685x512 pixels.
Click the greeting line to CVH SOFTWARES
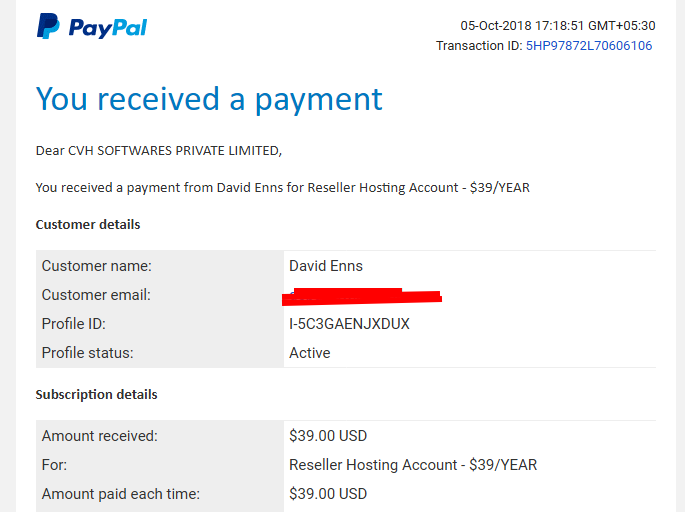(x=159, y=151)
